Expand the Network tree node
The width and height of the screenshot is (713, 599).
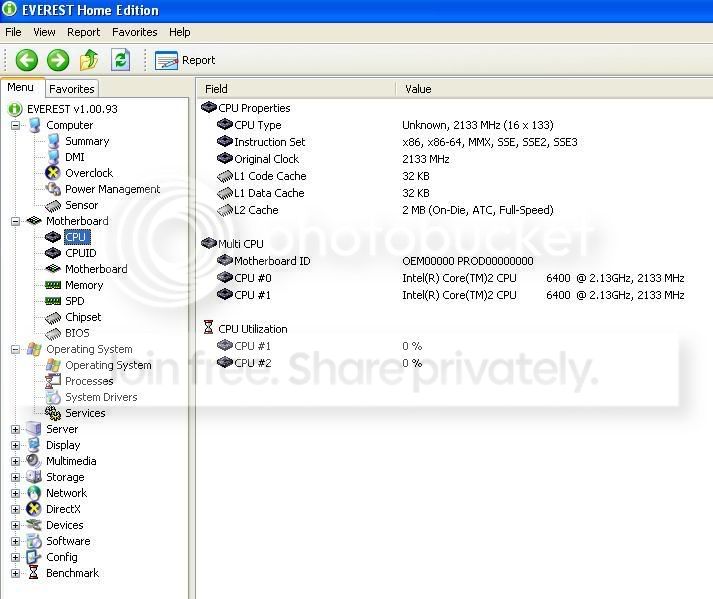[x=15, y=493]
